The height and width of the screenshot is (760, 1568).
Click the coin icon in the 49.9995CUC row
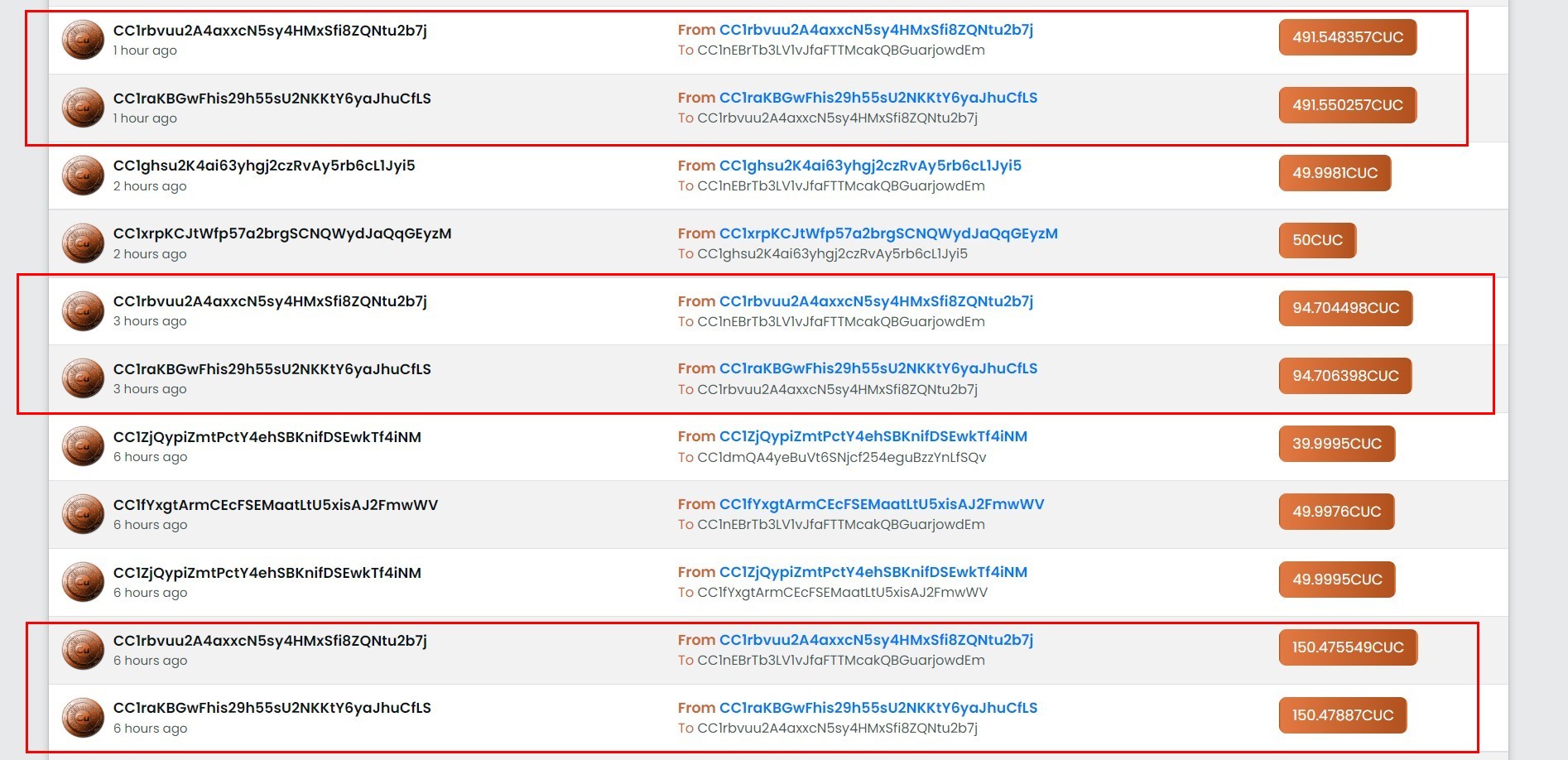(83, 582)
